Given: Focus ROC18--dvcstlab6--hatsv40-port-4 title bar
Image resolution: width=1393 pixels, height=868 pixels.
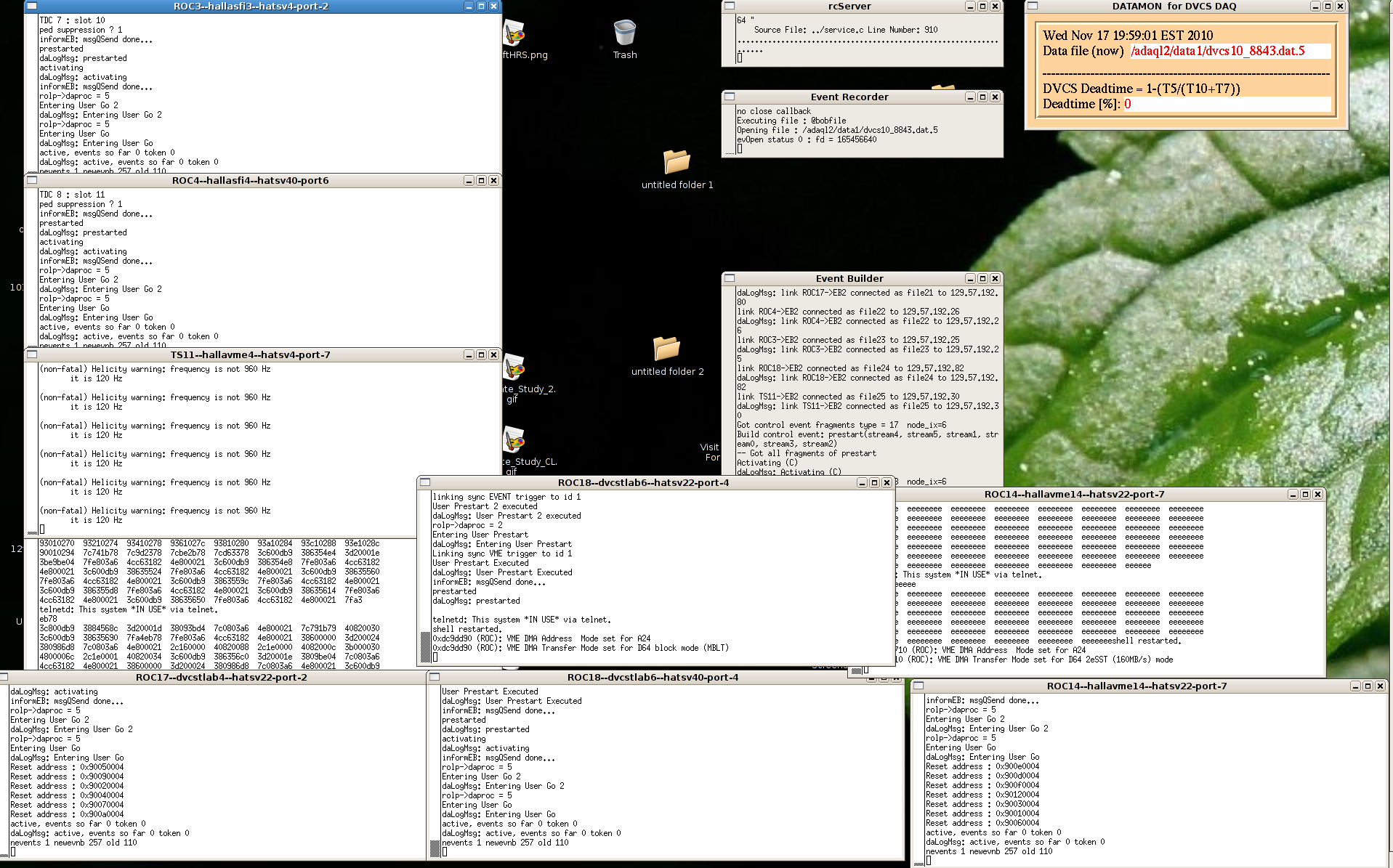Looking at the screenshot, I should (653, 677).
